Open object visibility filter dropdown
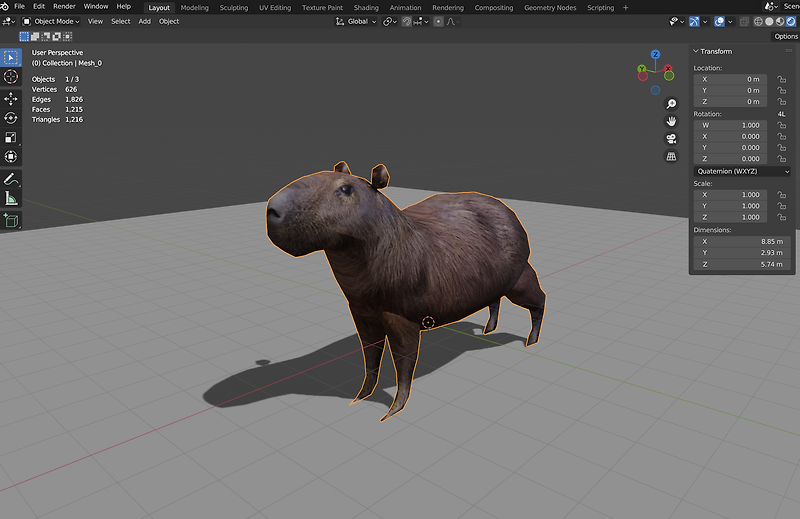Screen dimensions: 800x519 [676, 21]
